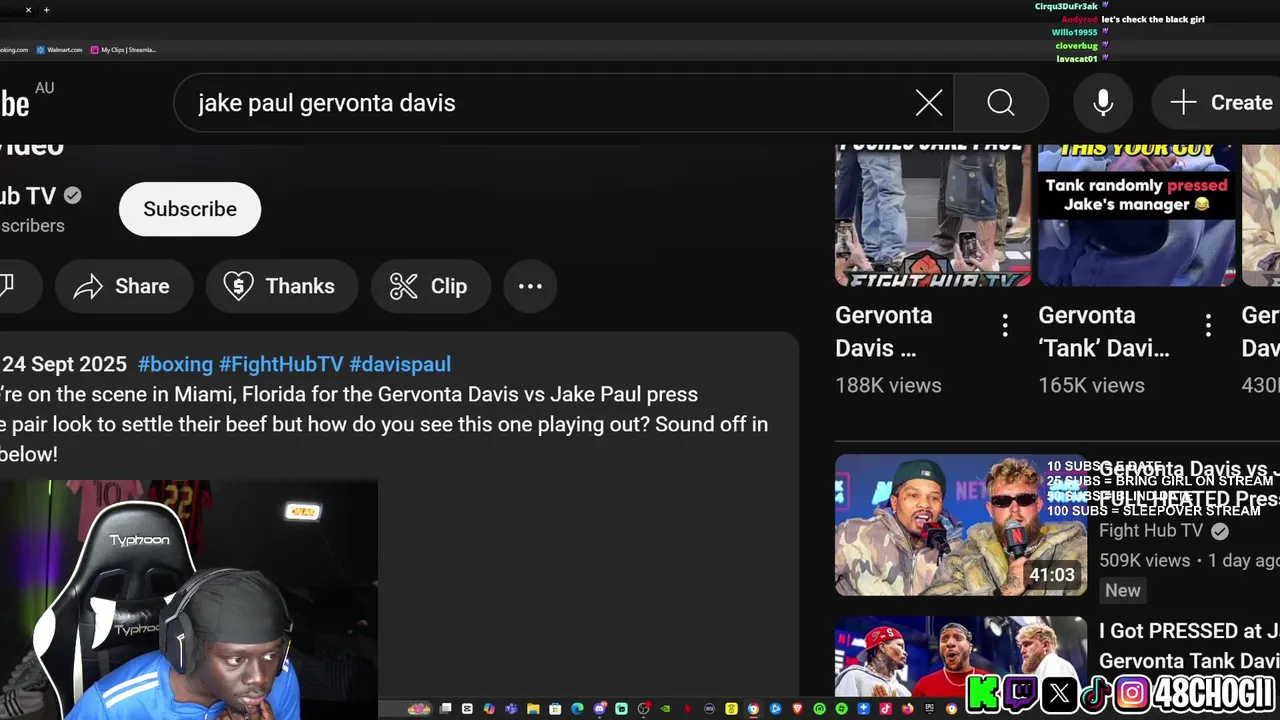
Task: Clear the search box with the X icon
Action: (x=929, y=103)
